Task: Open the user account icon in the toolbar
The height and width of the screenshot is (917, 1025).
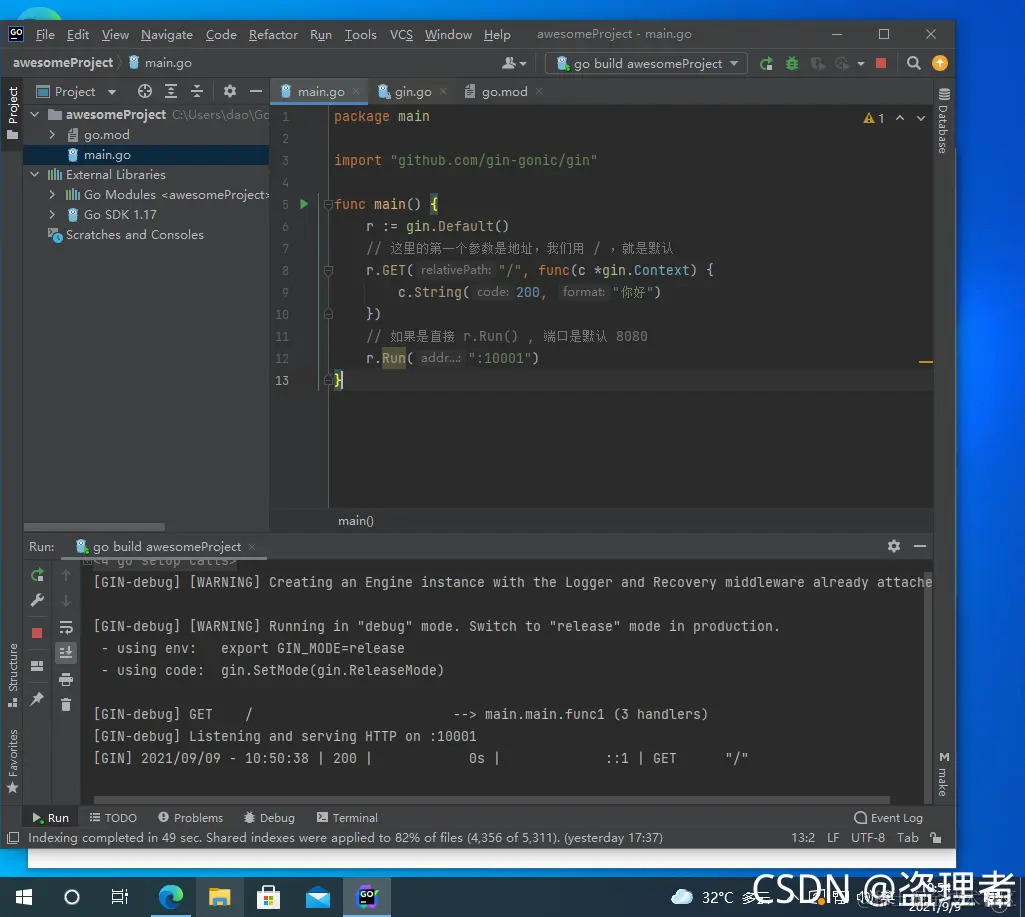Action: (514, 63)
